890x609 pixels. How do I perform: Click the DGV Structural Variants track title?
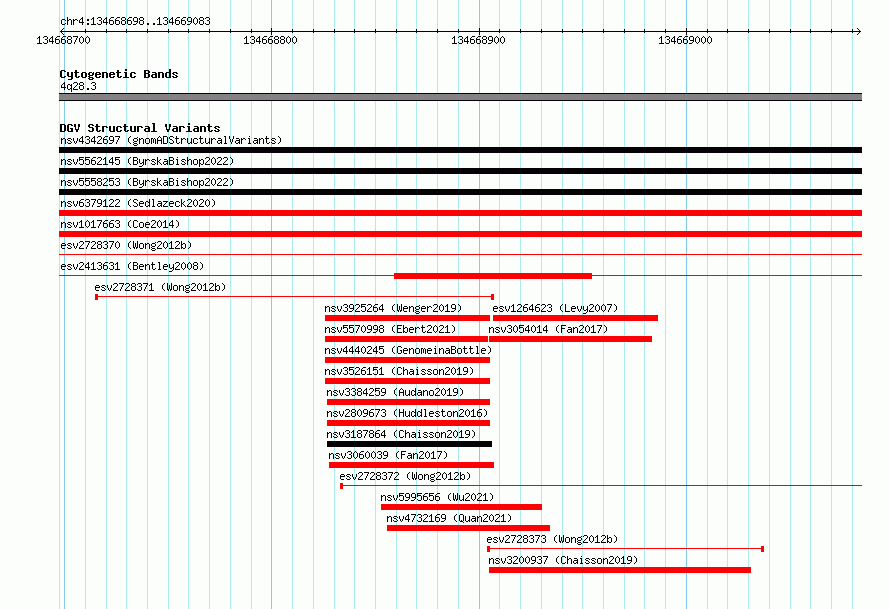pyautogui.click(x=140, y=128)
